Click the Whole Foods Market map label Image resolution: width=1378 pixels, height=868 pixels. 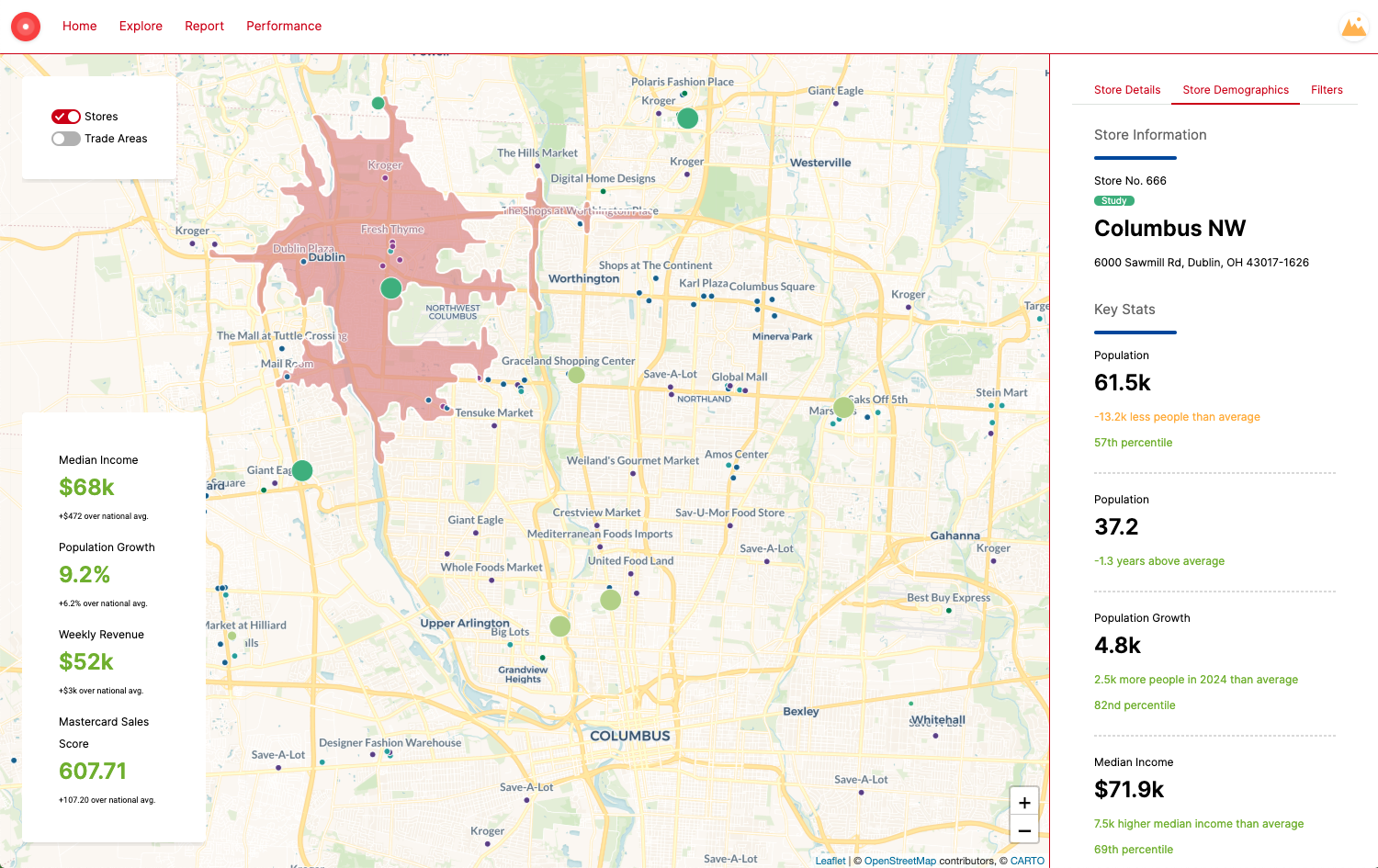(491, 568)
